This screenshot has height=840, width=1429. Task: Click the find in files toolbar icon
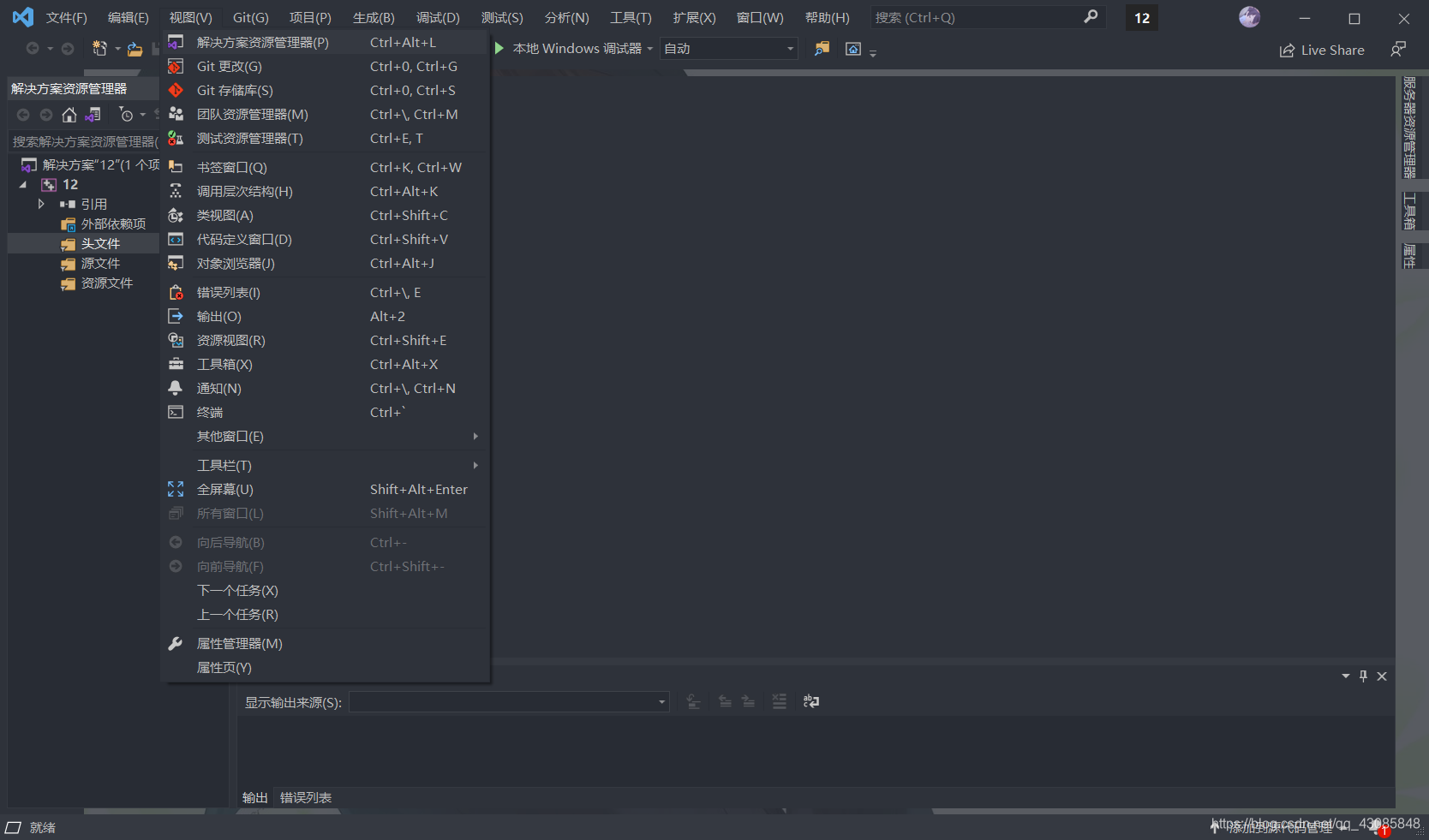pyautogui.click(x=822, y=49)
